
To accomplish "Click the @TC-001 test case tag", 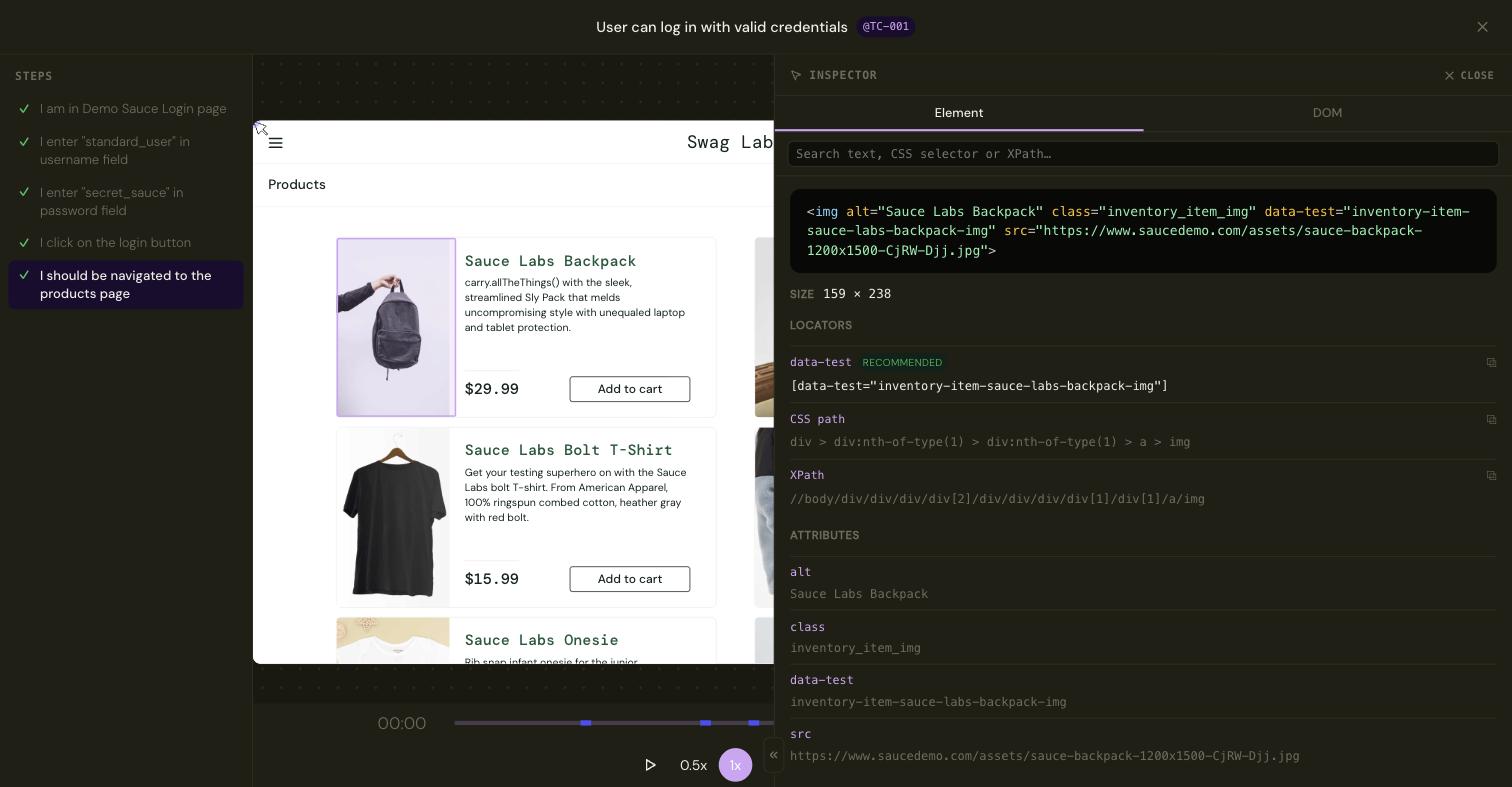I will coord(886,27).
